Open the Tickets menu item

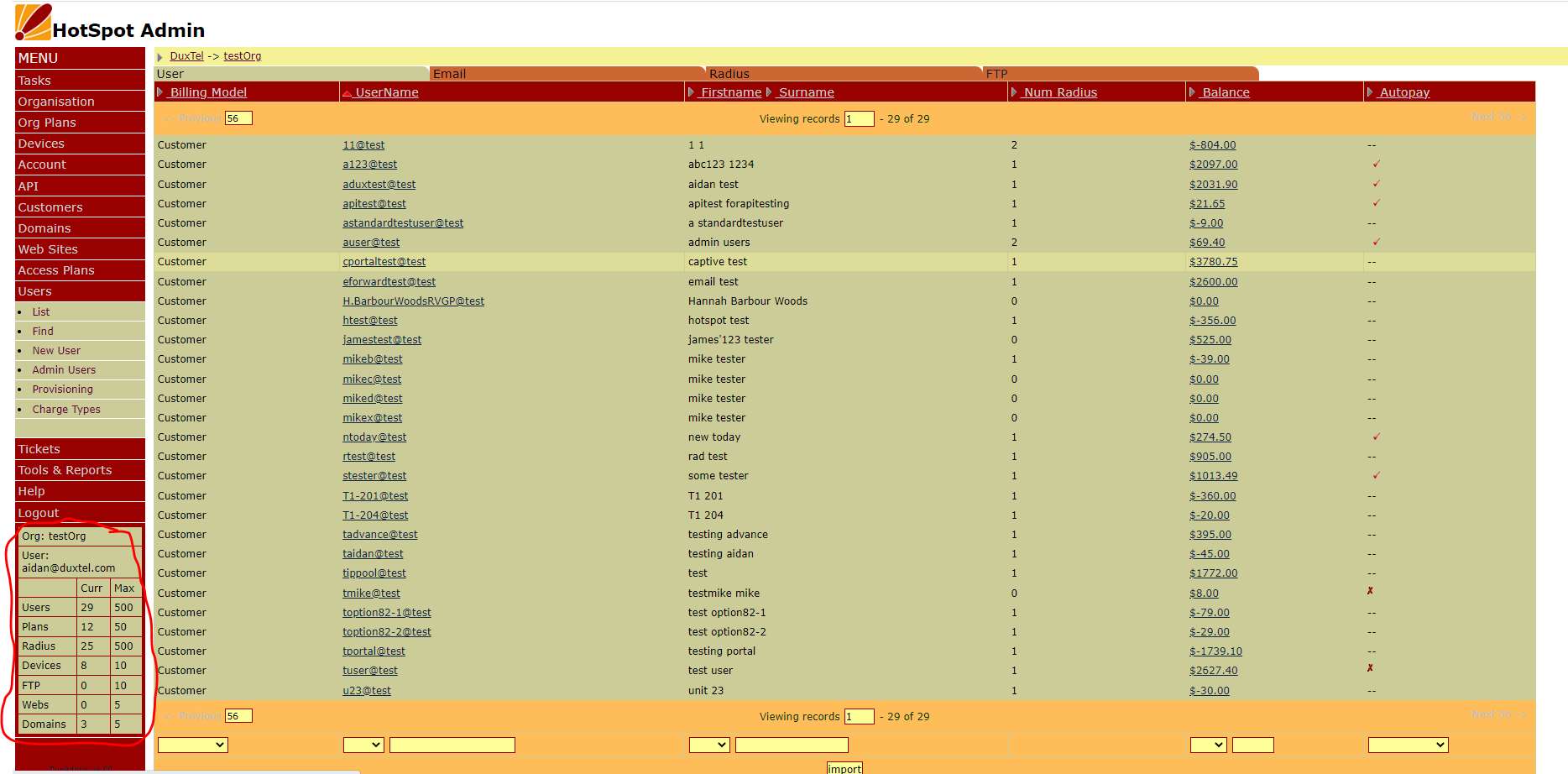[x=80, y=449]
